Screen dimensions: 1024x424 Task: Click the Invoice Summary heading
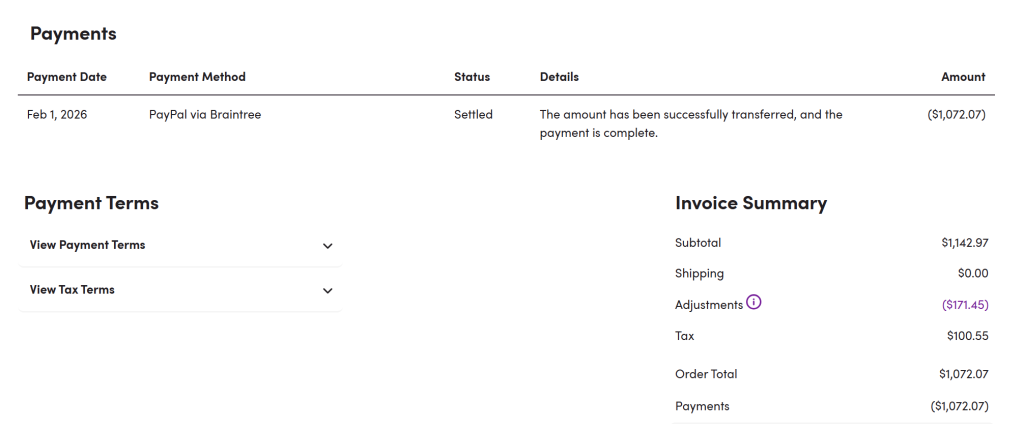(x=751, y=203)
